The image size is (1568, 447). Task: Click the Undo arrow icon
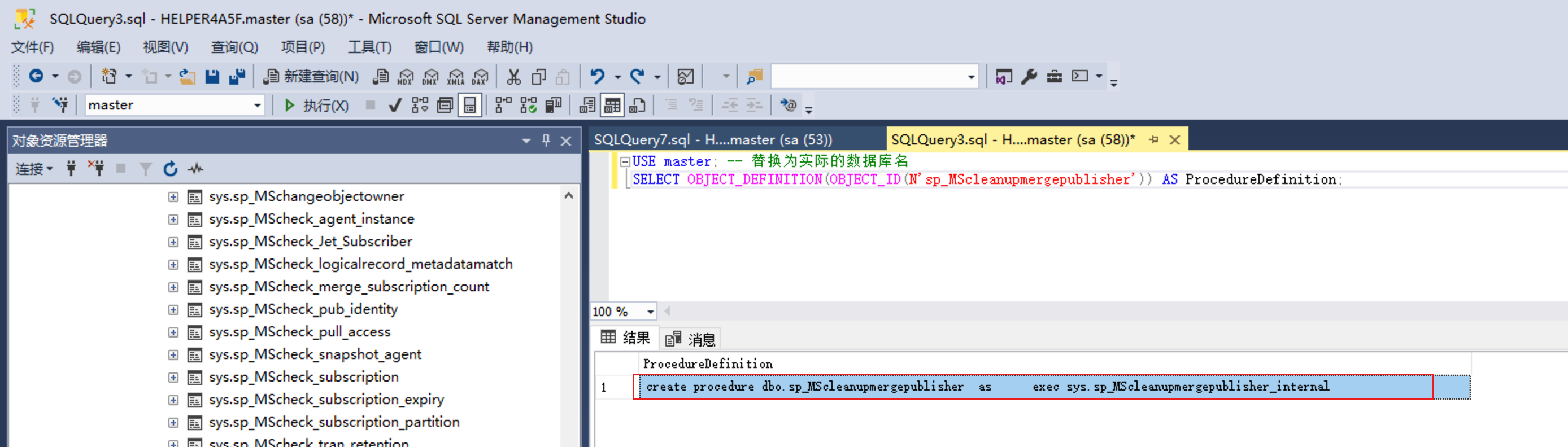597,77
